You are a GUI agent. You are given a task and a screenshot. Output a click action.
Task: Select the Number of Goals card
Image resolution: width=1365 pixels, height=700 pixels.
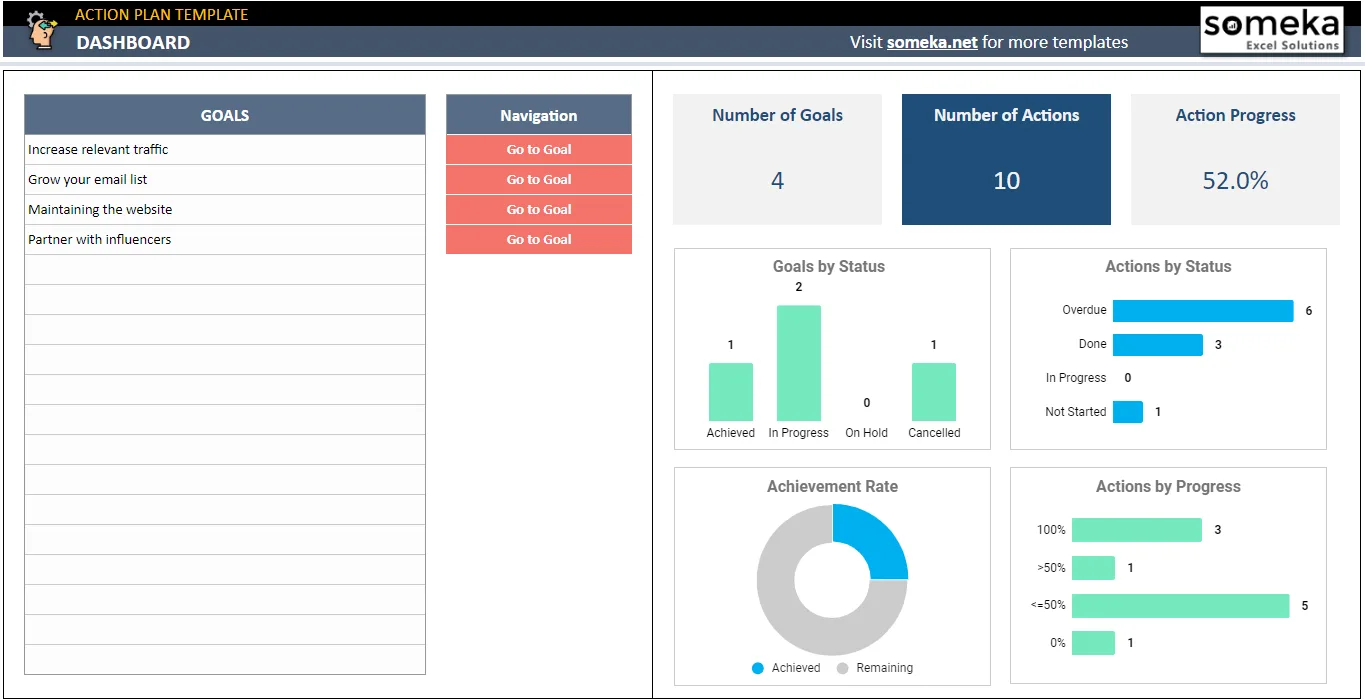click(x=777, y=159)
